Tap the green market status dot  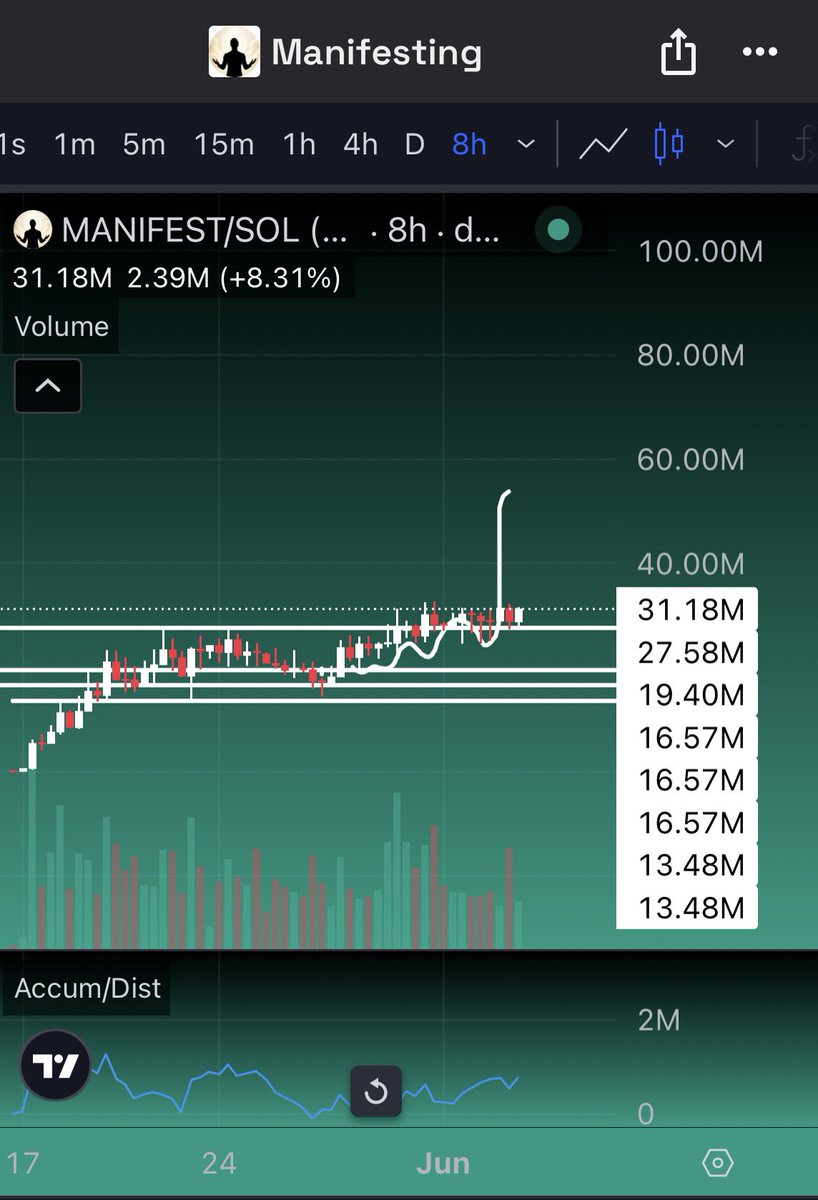click(x=558, y=231)
